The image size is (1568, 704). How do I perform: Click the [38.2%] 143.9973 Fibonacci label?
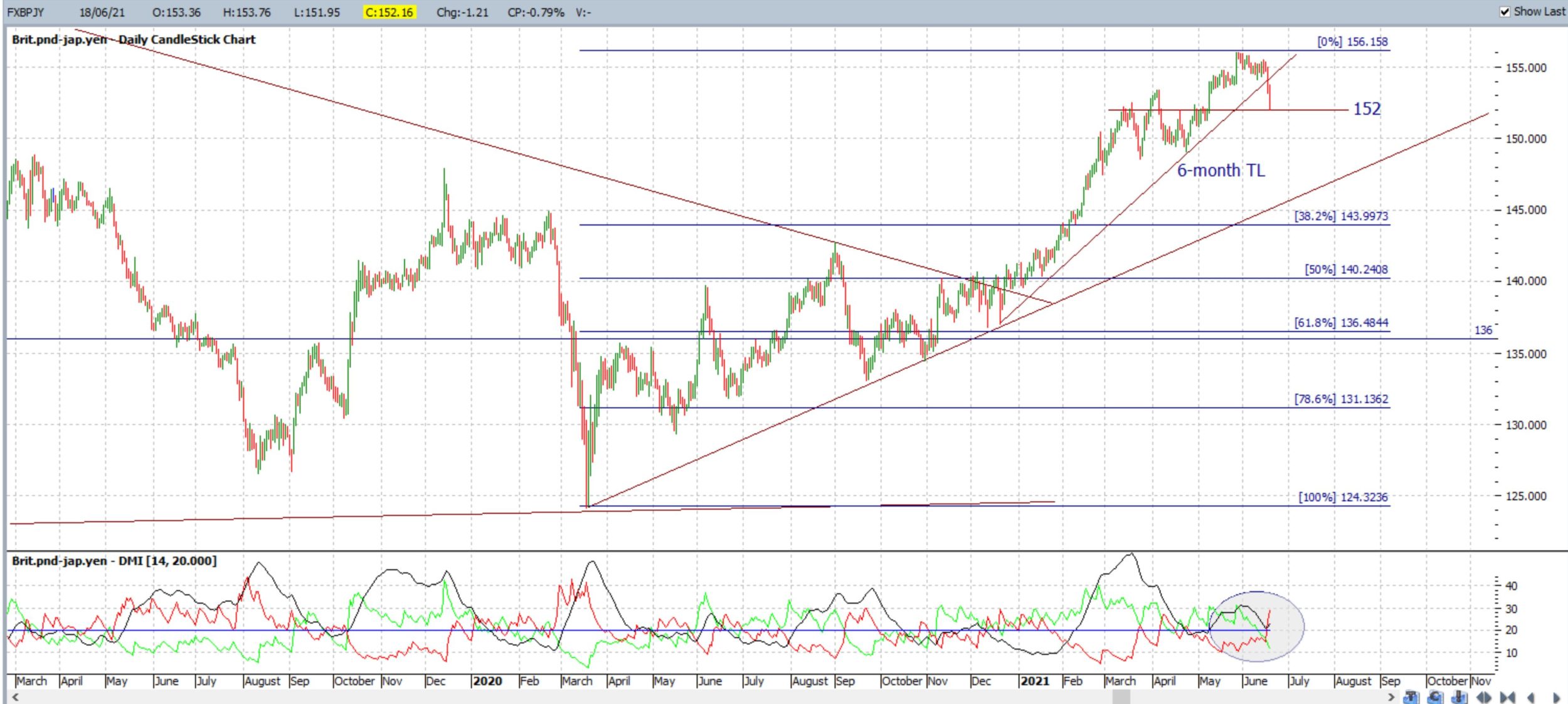point(1341,216)
